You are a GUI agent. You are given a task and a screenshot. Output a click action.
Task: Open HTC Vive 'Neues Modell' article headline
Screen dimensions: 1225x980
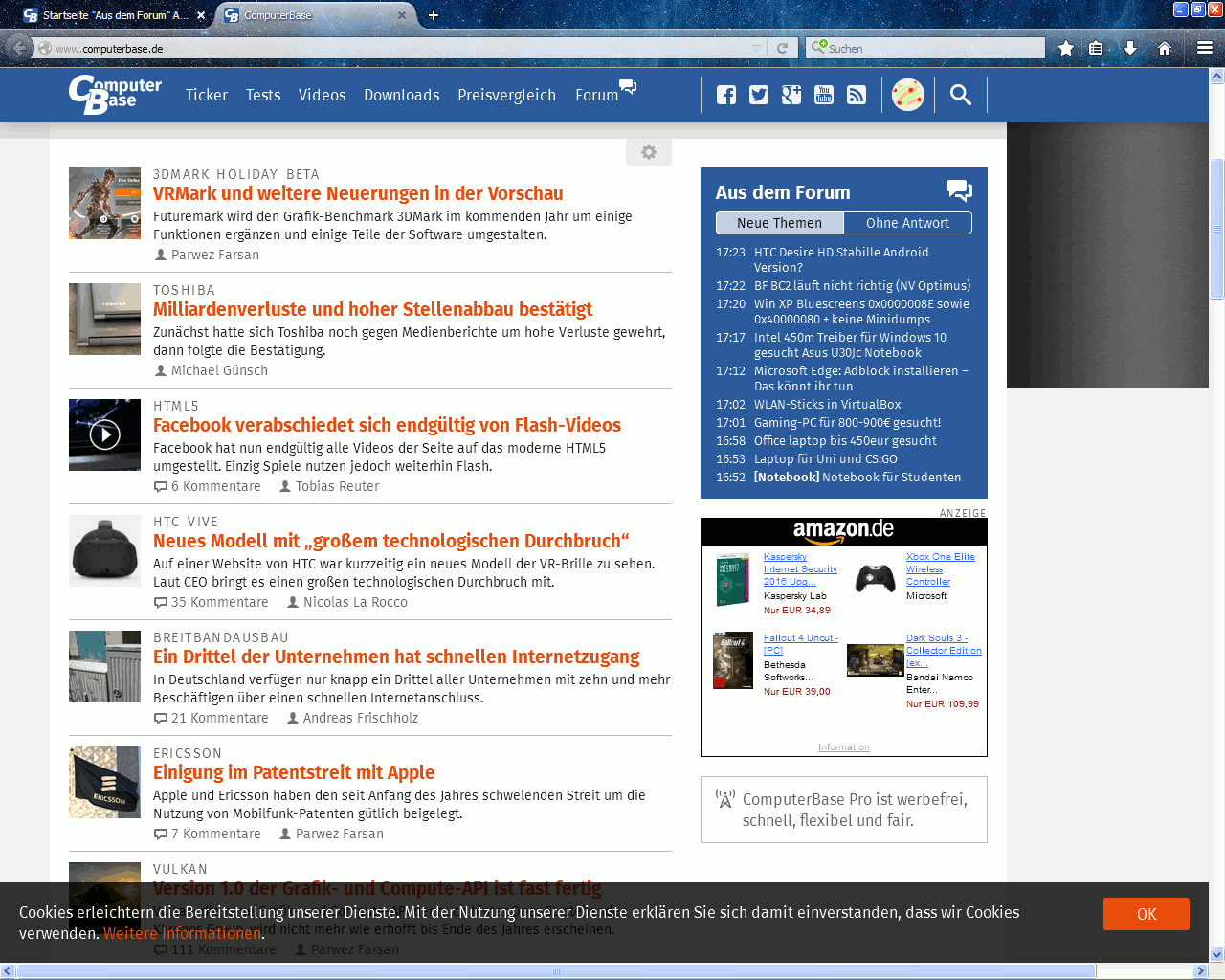click(x=391, y=541)
